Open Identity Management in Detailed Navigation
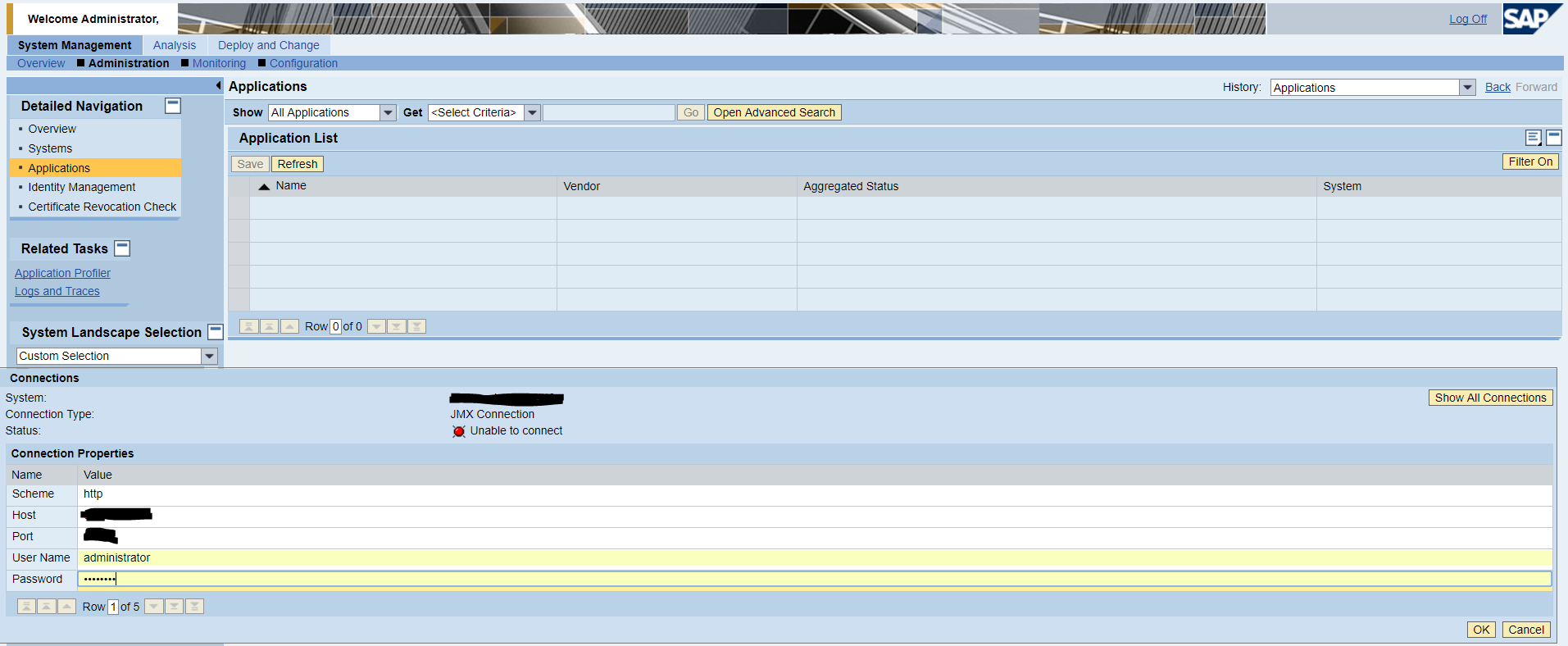Screen dimensions: 1568x646 pyautogui.click(x=82, y=188)
